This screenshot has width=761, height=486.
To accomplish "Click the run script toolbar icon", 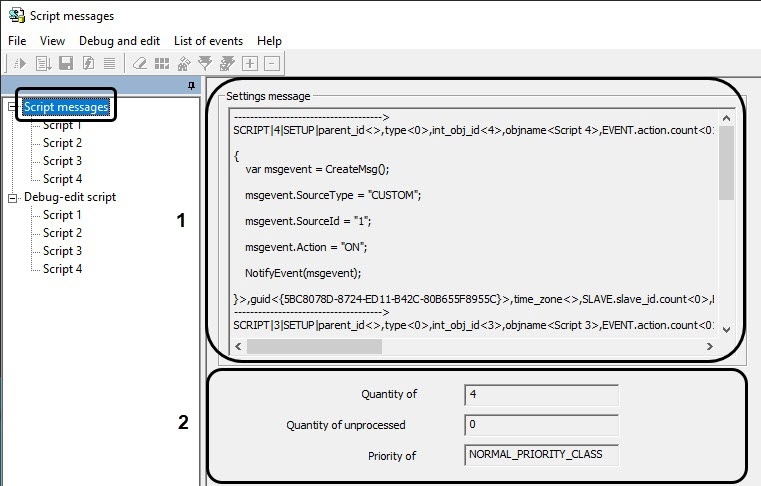I will click(x=19, y=63).
